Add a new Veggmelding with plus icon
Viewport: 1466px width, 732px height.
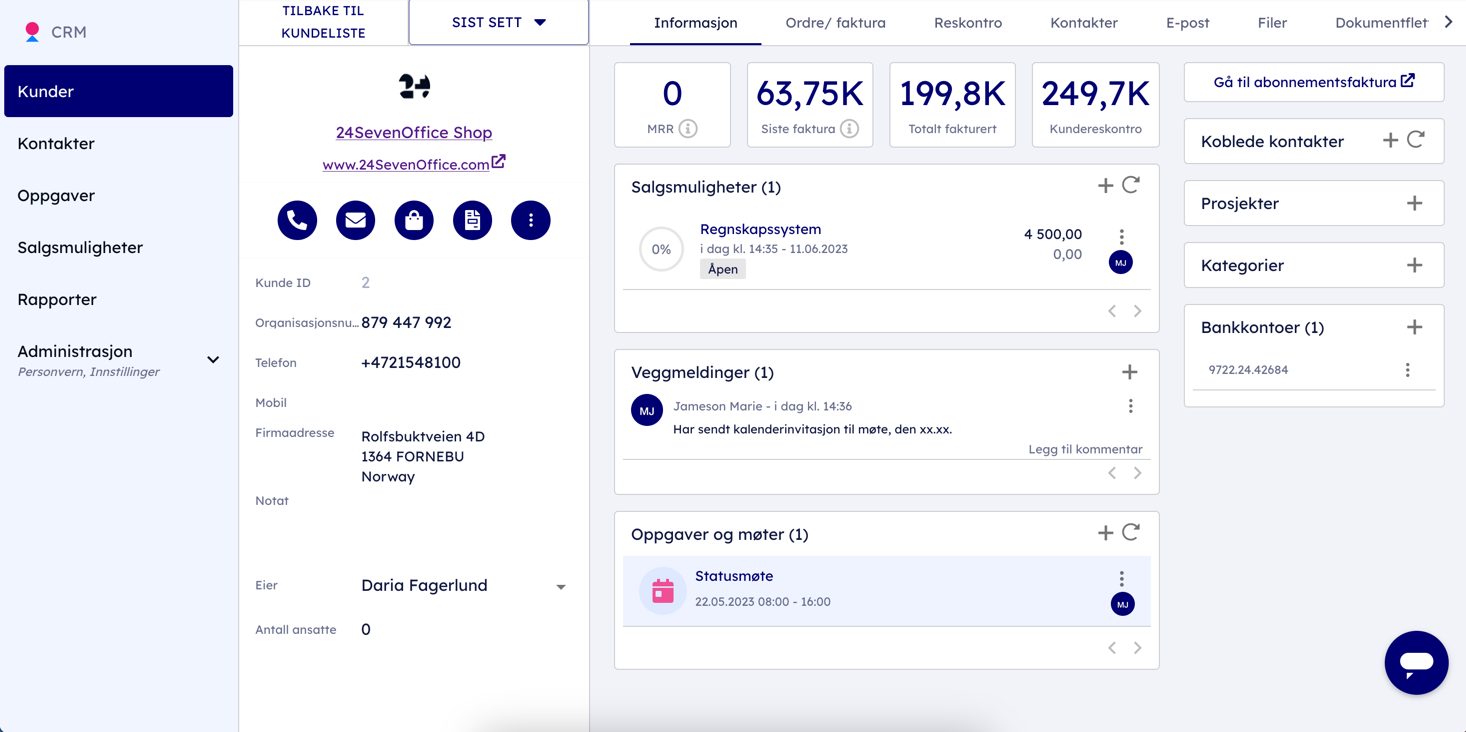pyautogui.click(x=1129, y=372)
